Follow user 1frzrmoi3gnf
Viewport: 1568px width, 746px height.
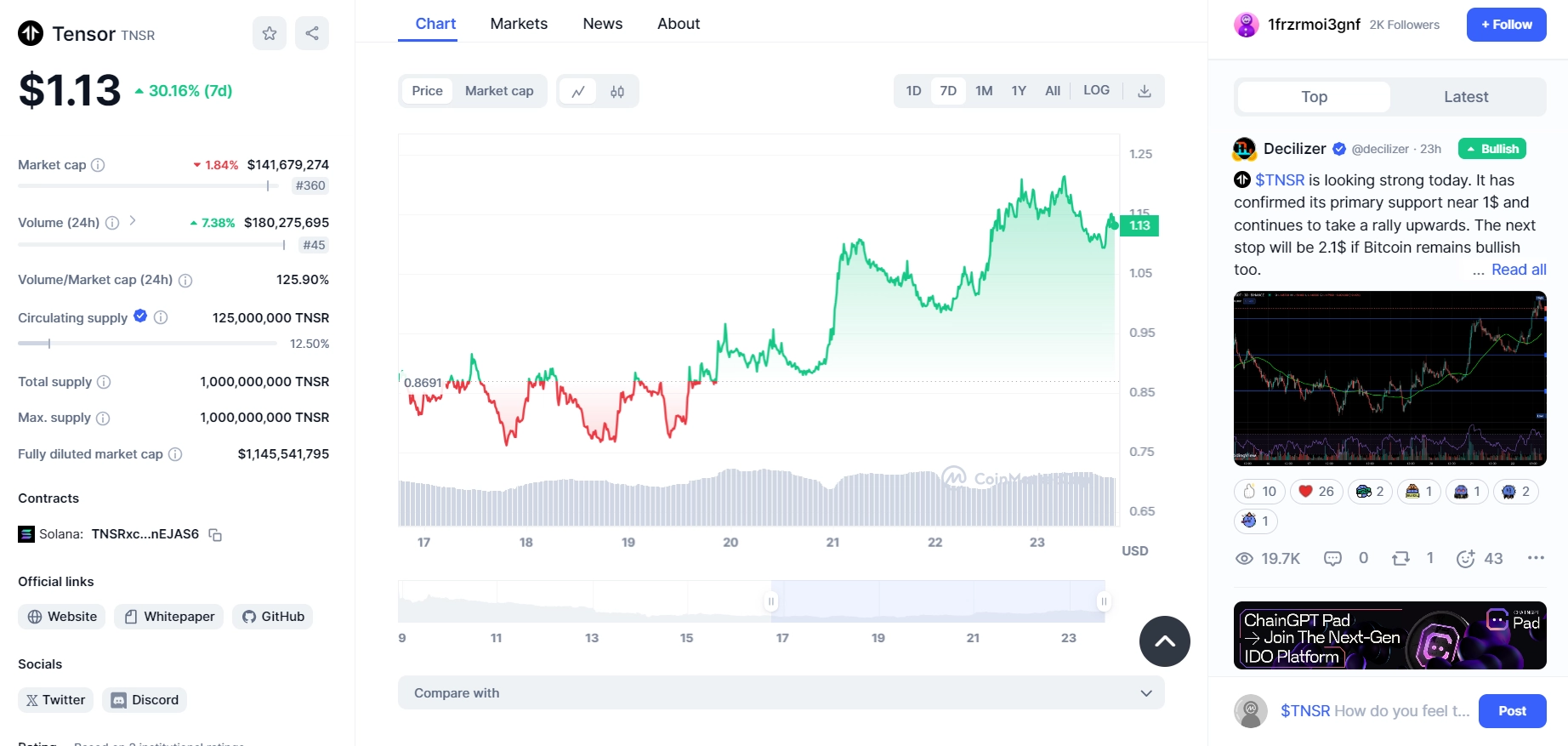(1506, 25)
